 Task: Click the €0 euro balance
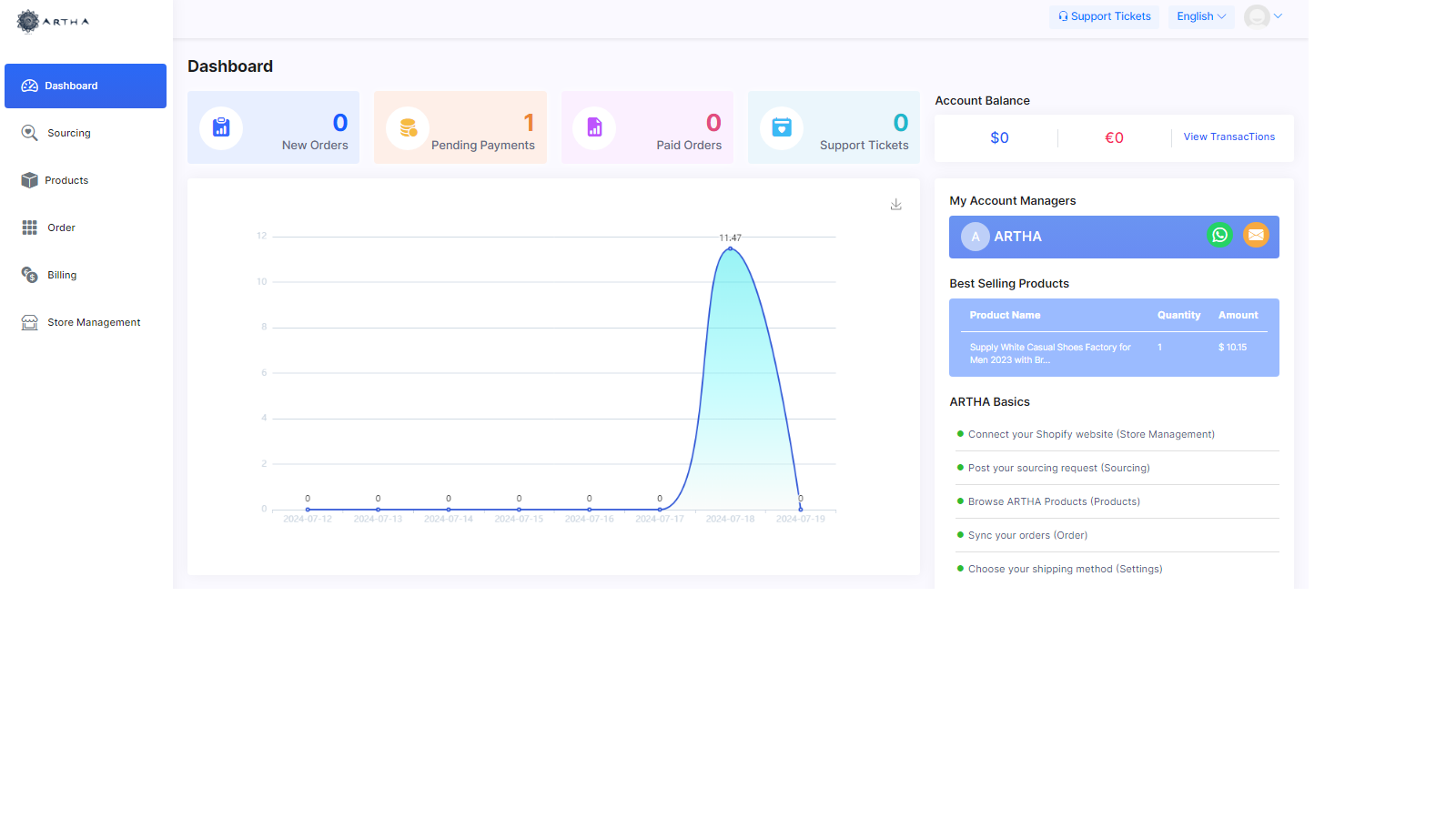point(1114,138)
